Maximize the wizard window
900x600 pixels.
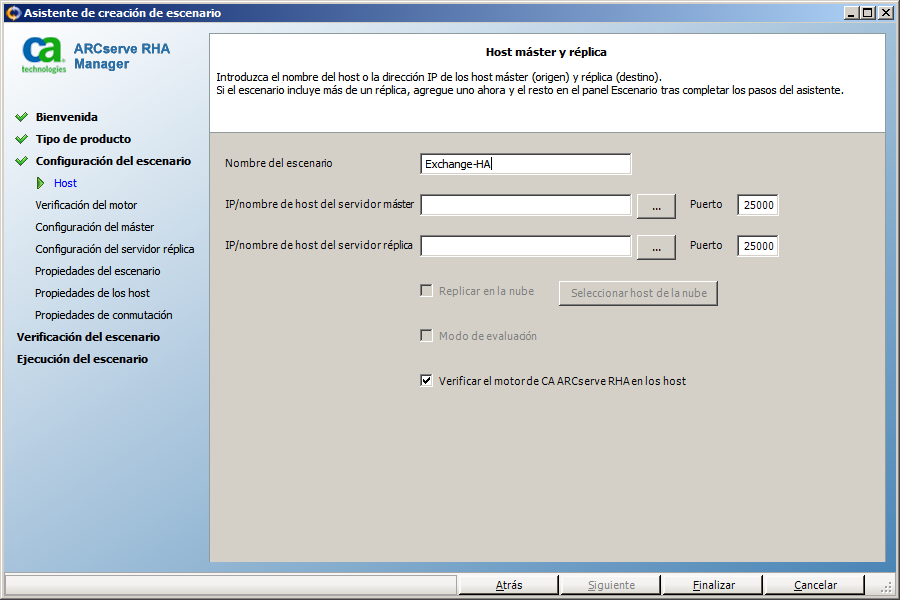coord(868,13)
